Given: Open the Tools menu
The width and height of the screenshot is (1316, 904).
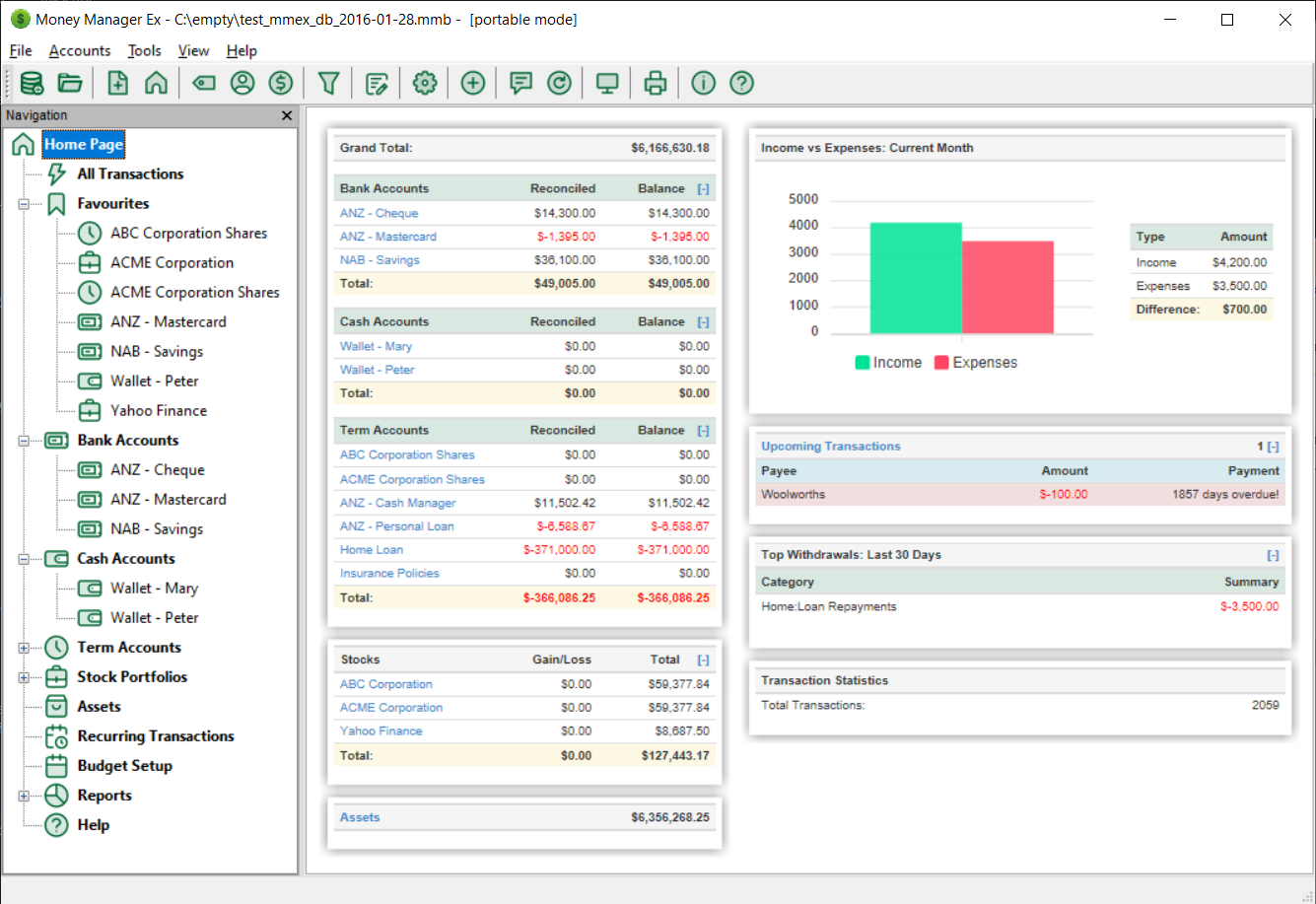Looking at the screenshot, I should pyautogui.click(x=144, y=50).
